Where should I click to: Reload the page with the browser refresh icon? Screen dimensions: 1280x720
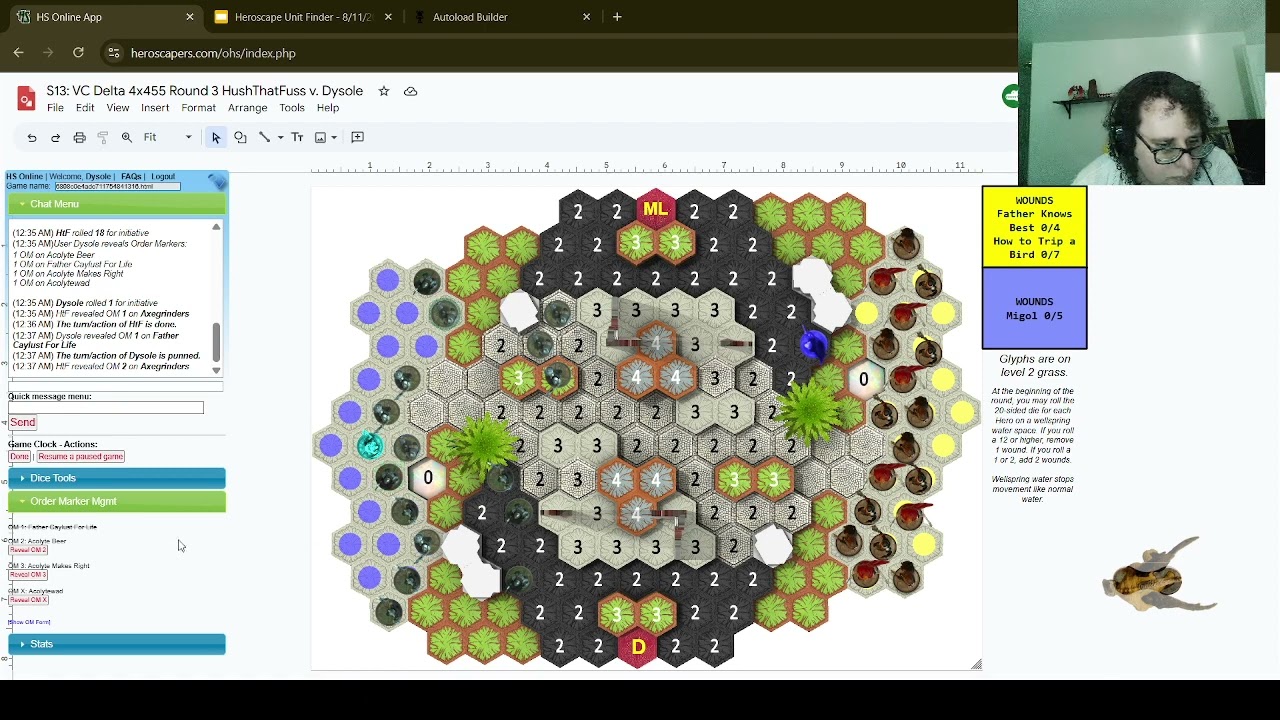click(78, 53)
